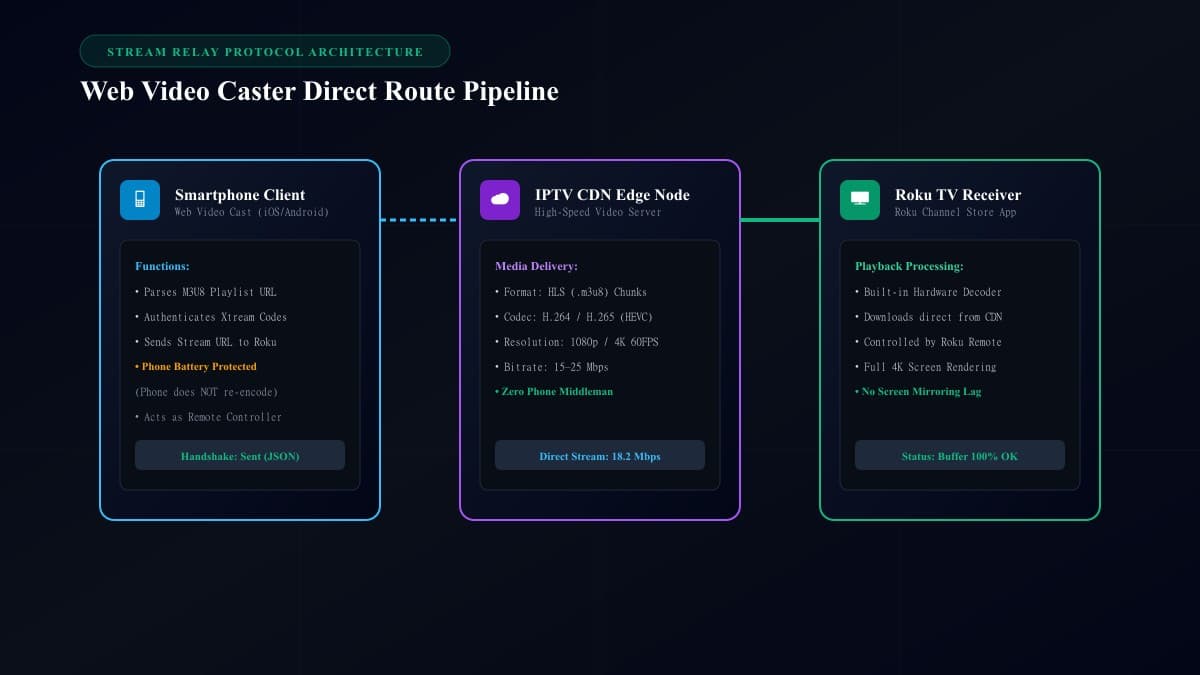Click Sends Stream URL to Roku line

(205, 342)
